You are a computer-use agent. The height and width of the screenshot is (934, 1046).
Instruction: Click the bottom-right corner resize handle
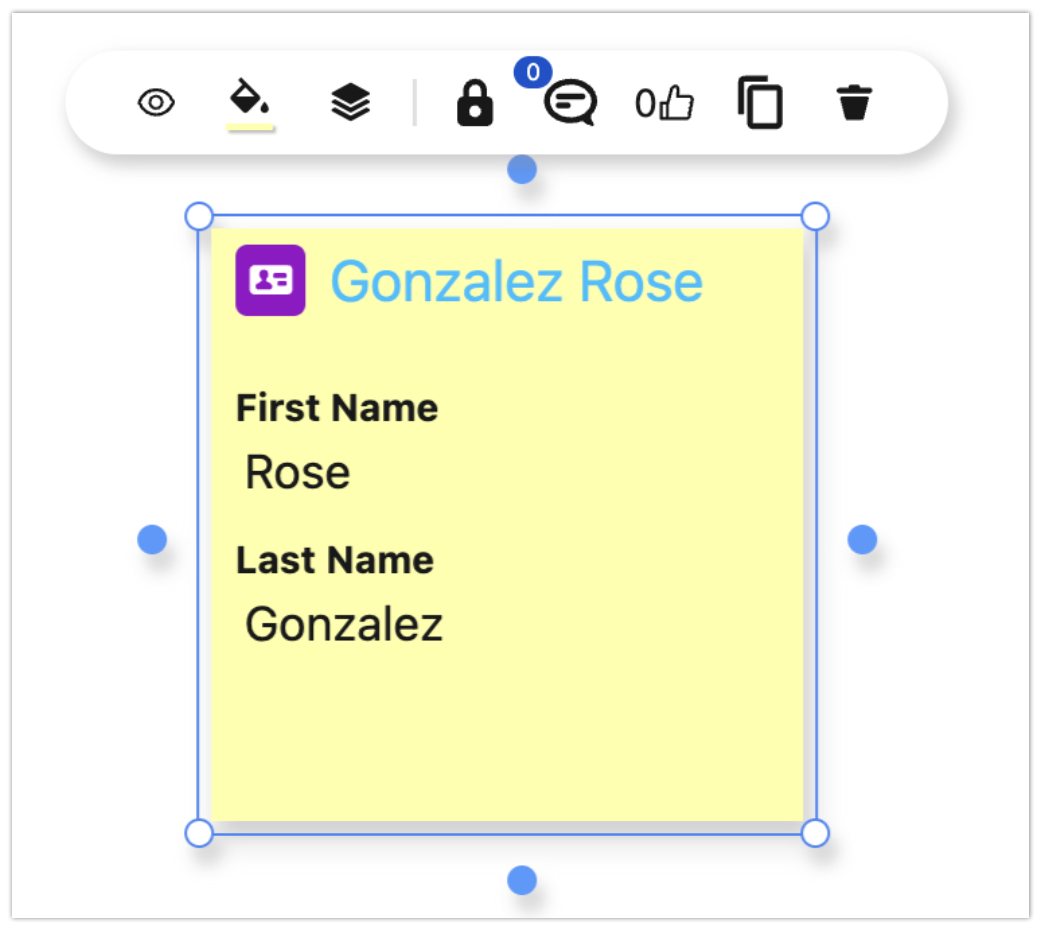[815, 832]
